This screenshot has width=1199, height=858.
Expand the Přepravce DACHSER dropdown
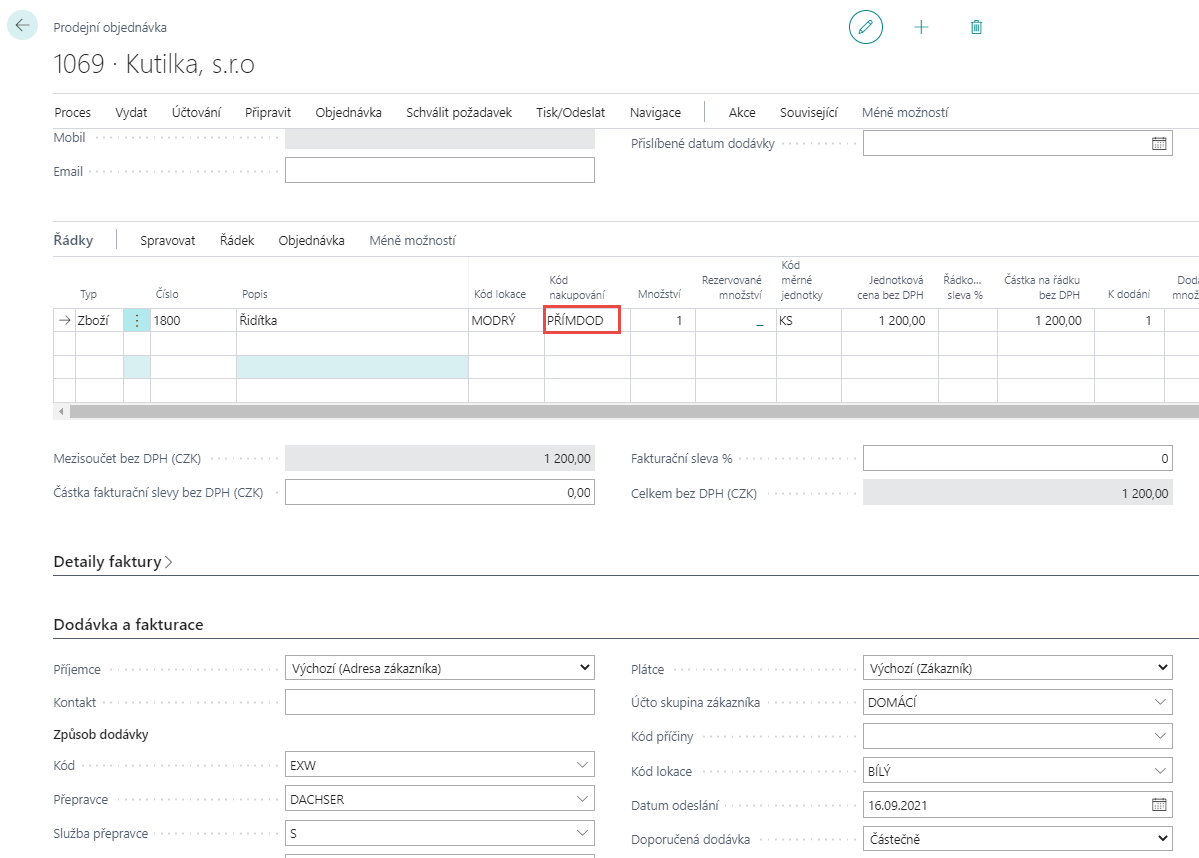click(583, 800)
